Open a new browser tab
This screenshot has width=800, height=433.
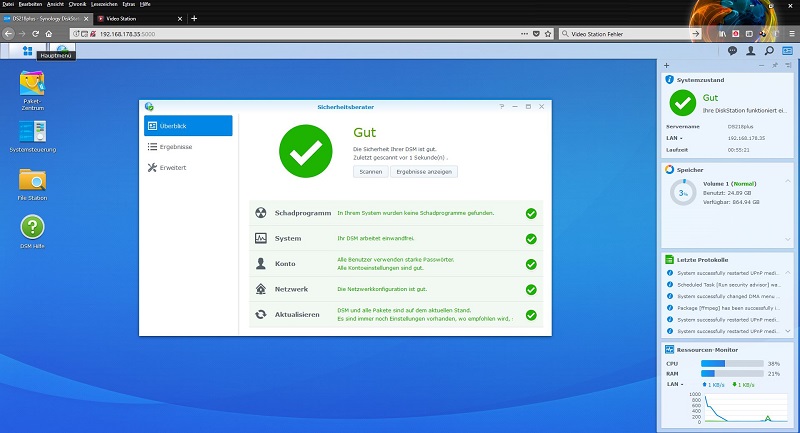point(194,18)
